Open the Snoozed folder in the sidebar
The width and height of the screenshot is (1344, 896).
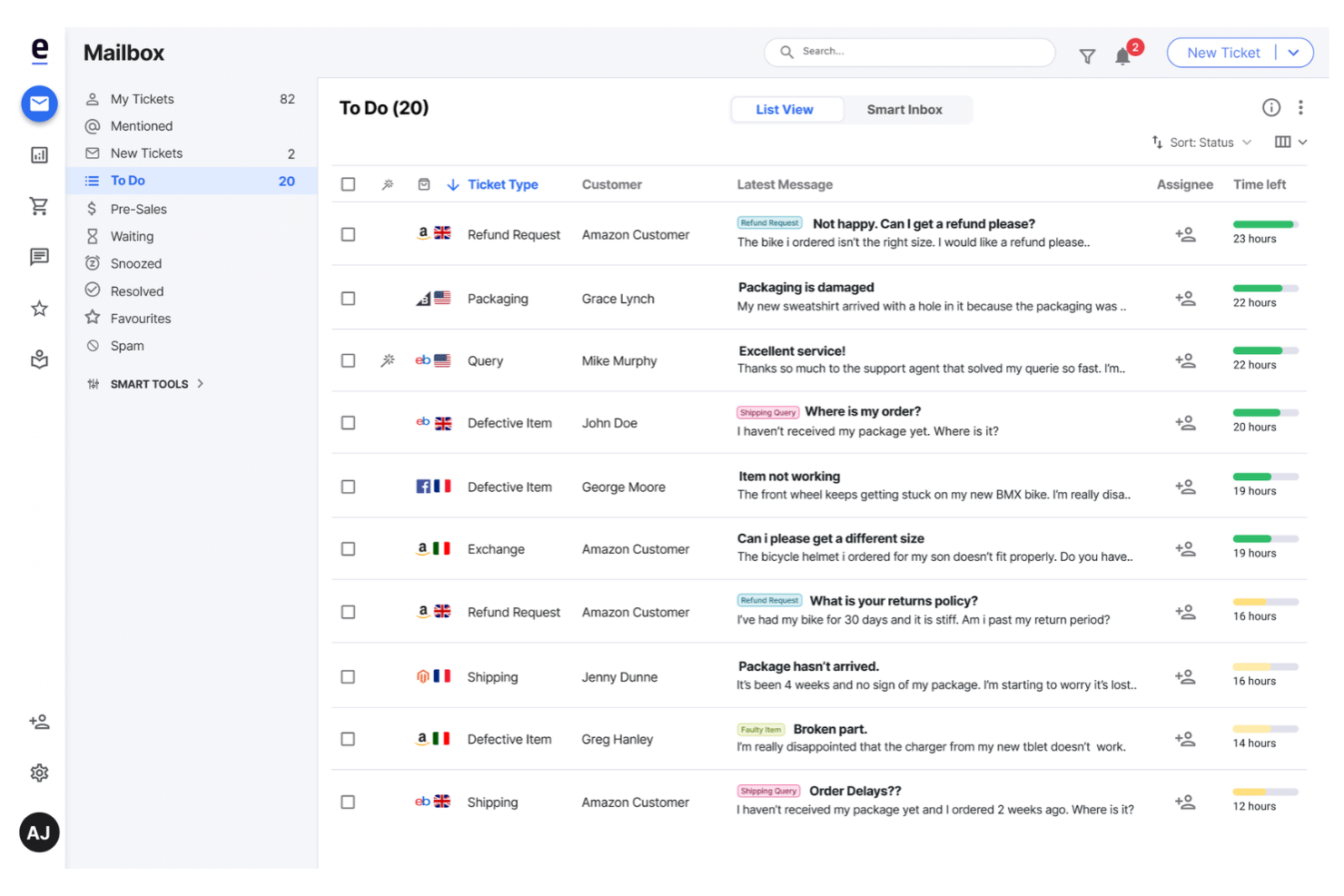[136, 263]
